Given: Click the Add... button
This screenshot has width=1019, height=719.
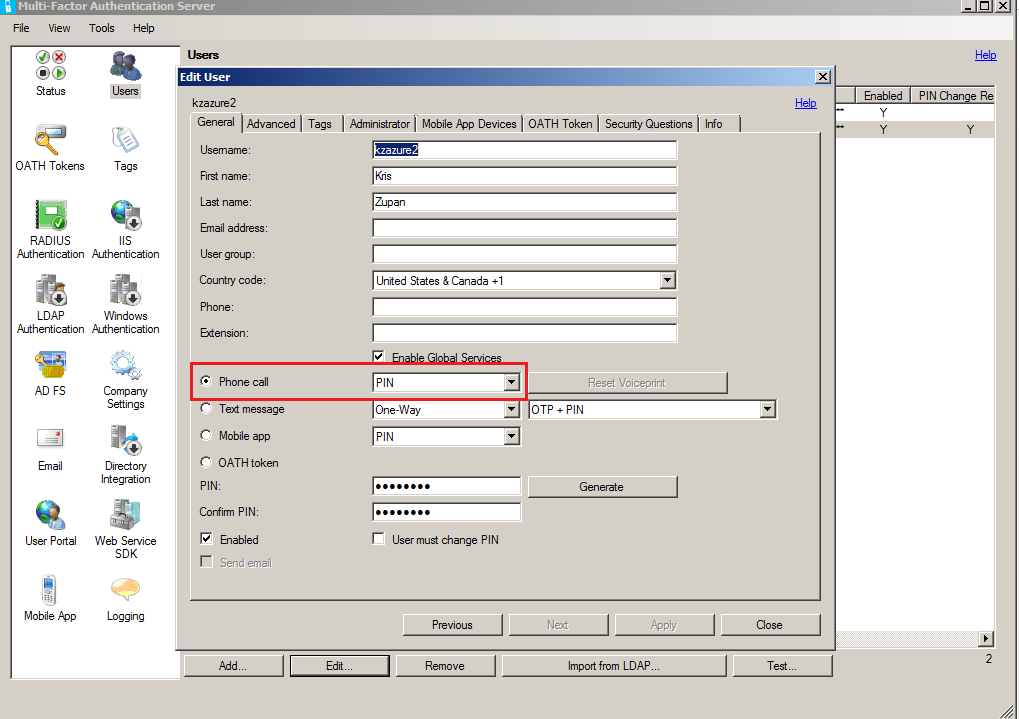Looking at the screenshot, I should [233, 666].
